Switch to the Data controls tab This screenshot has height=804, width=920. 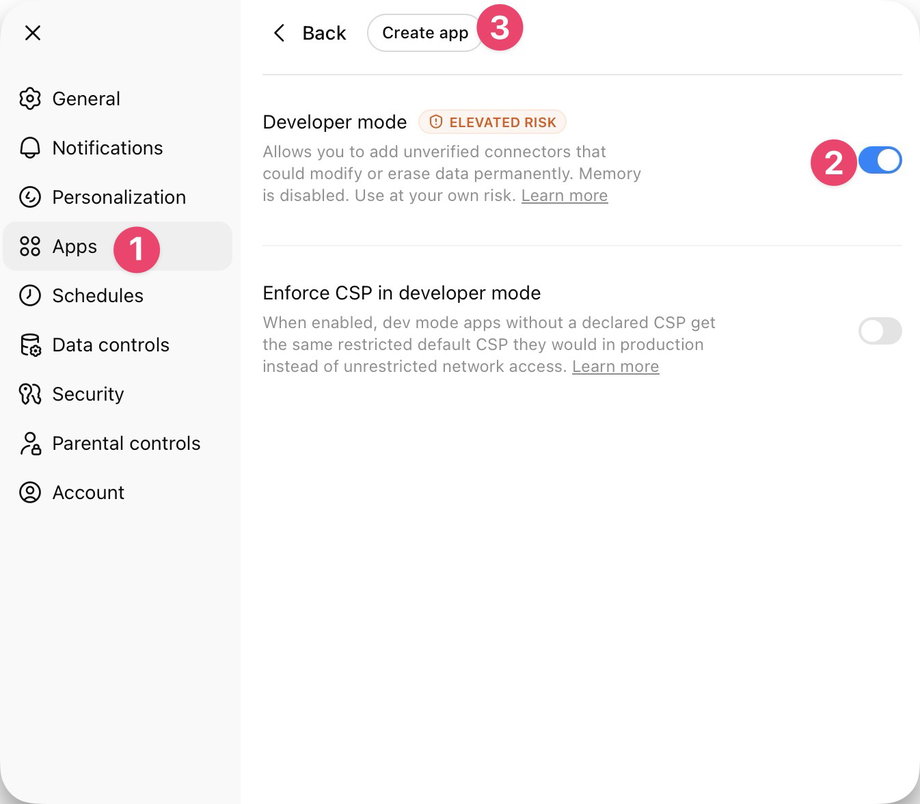pyautogui.click(x=110, y=345)
